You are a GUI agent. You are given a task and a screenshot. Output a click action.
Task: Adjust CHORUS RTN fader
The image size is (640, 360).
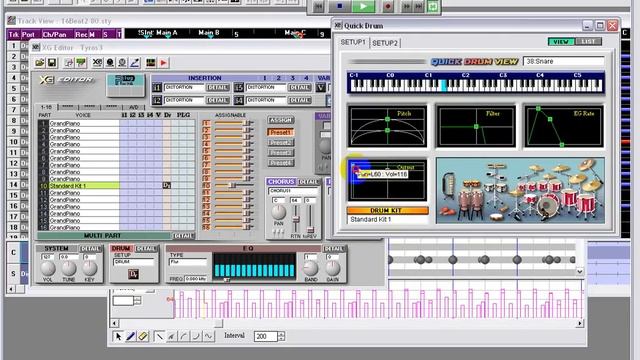[296, 219]
